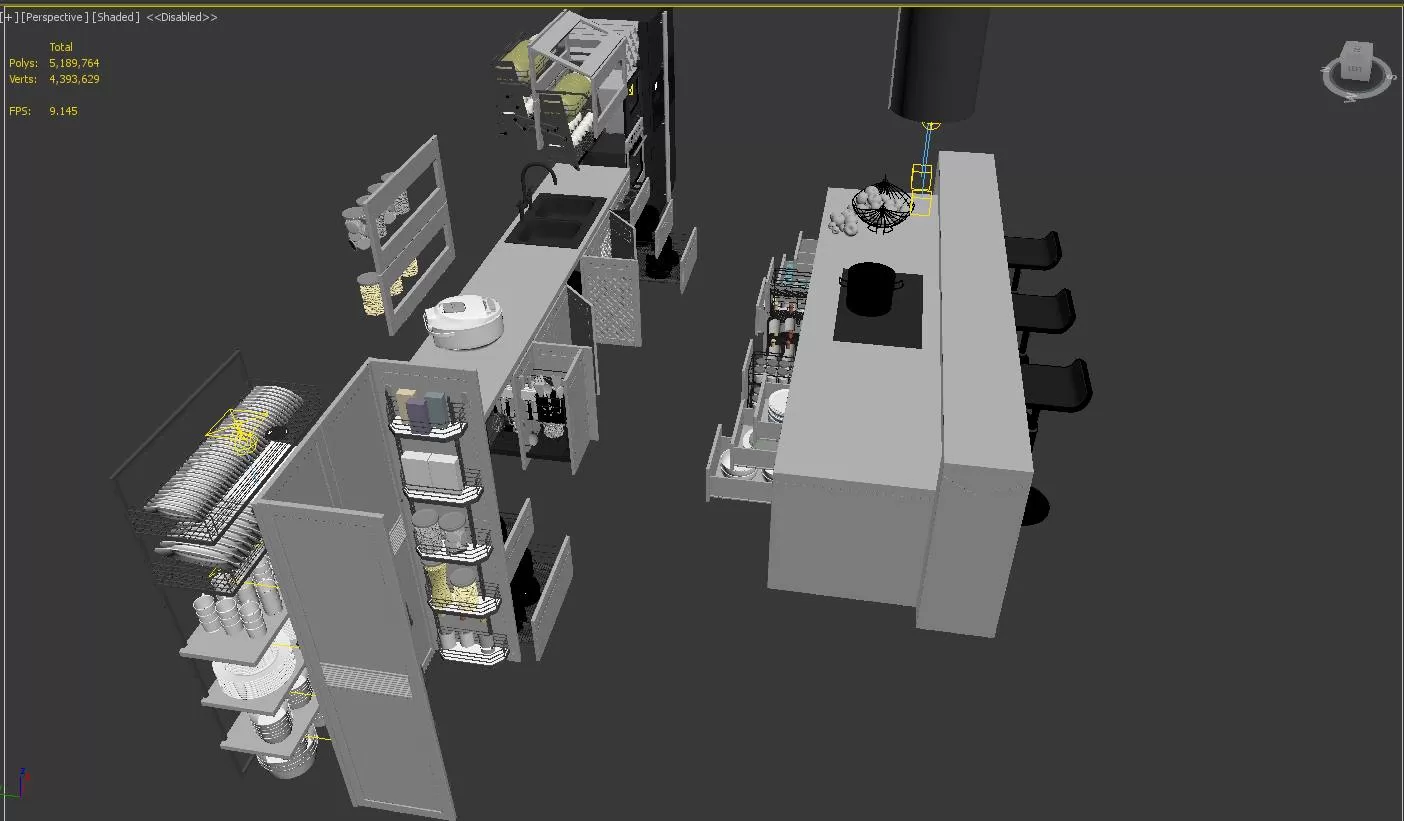This screenshot has width=1404, height=821.
Task: Select a black bar stool beside the island
Action: (x=1043, y=310)
